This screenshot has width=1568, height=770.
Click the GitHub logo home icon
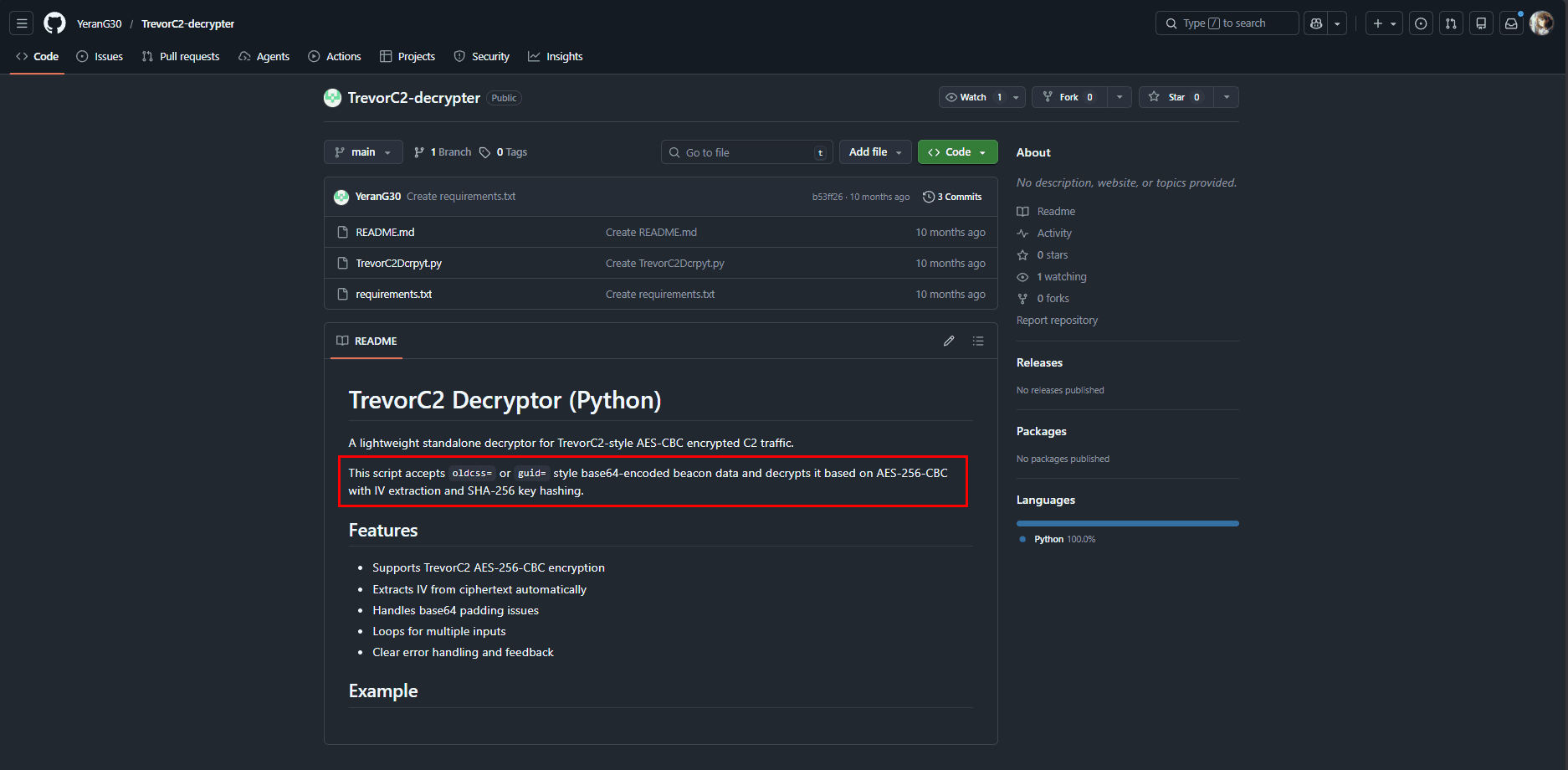click(54, 23)
